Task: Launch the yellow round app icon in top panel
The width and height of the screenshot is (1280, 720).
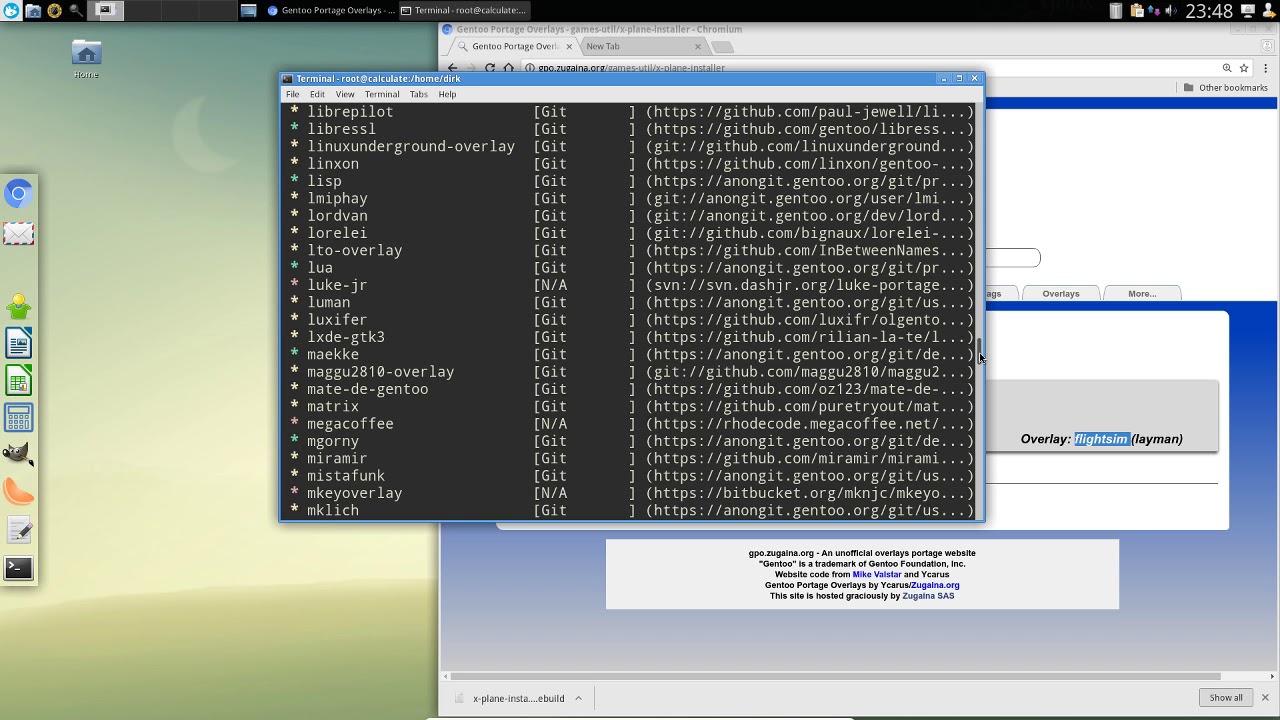Action: click(54, 11)
